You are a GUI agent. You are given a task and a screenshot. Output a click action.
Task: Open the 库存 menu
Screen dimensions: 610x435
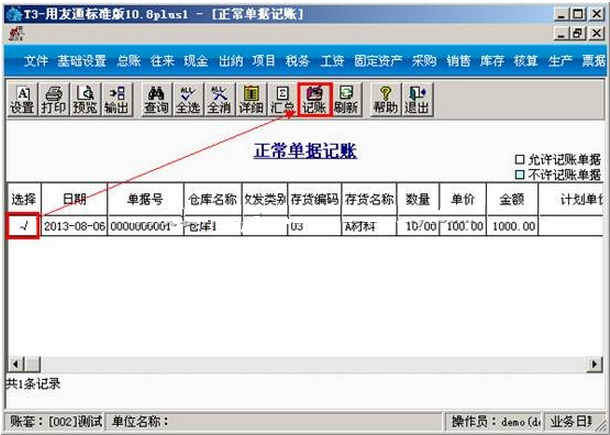492,61
